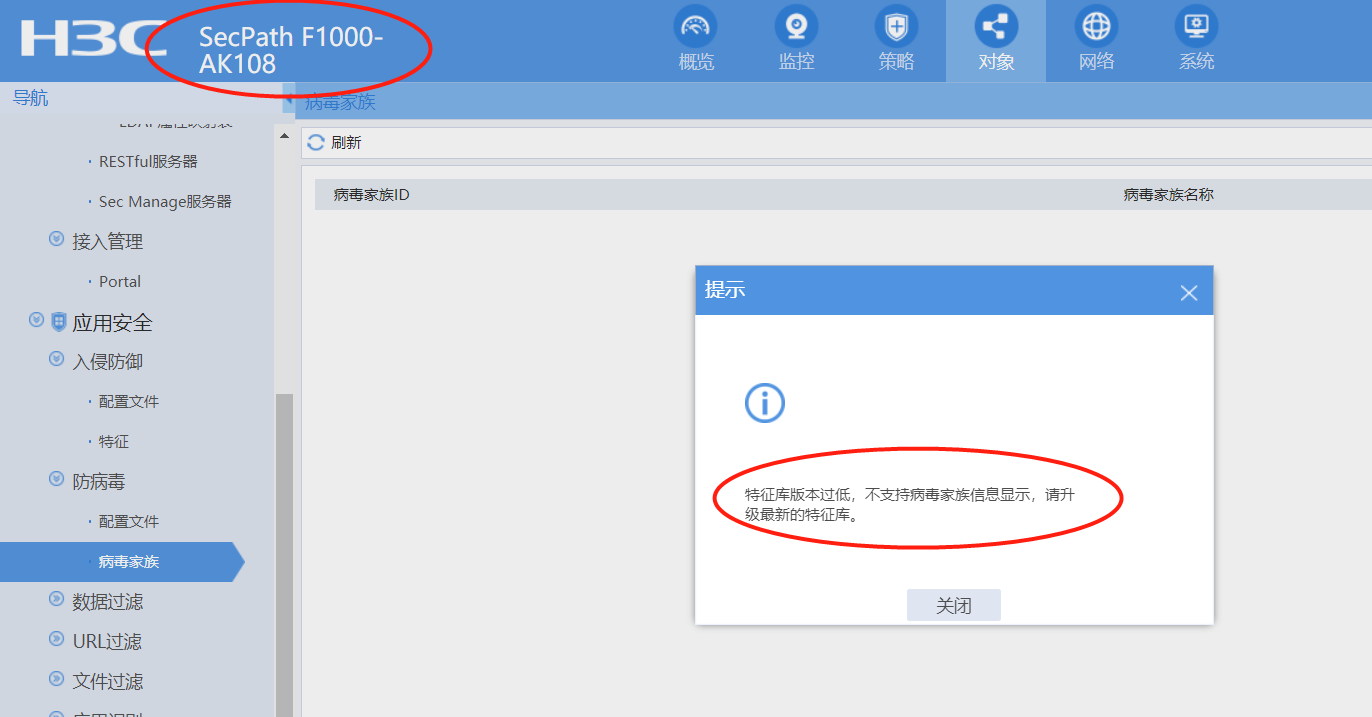Expand the URL过滤 group

pyautogui.click(x=56, y=640)
